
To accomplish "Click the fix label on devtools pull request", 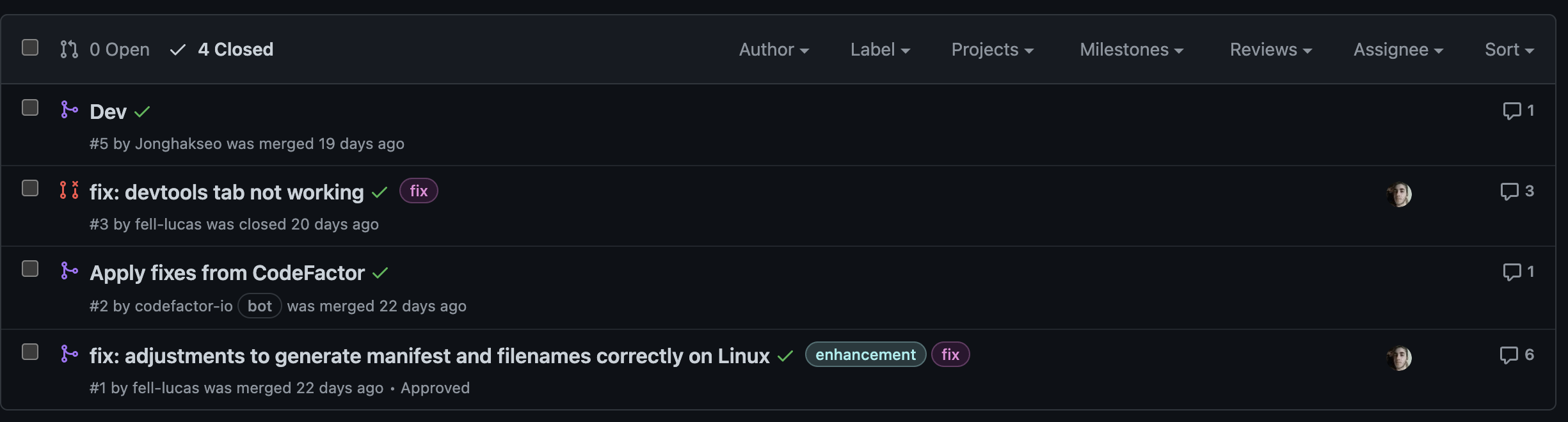I will point(419,191).
